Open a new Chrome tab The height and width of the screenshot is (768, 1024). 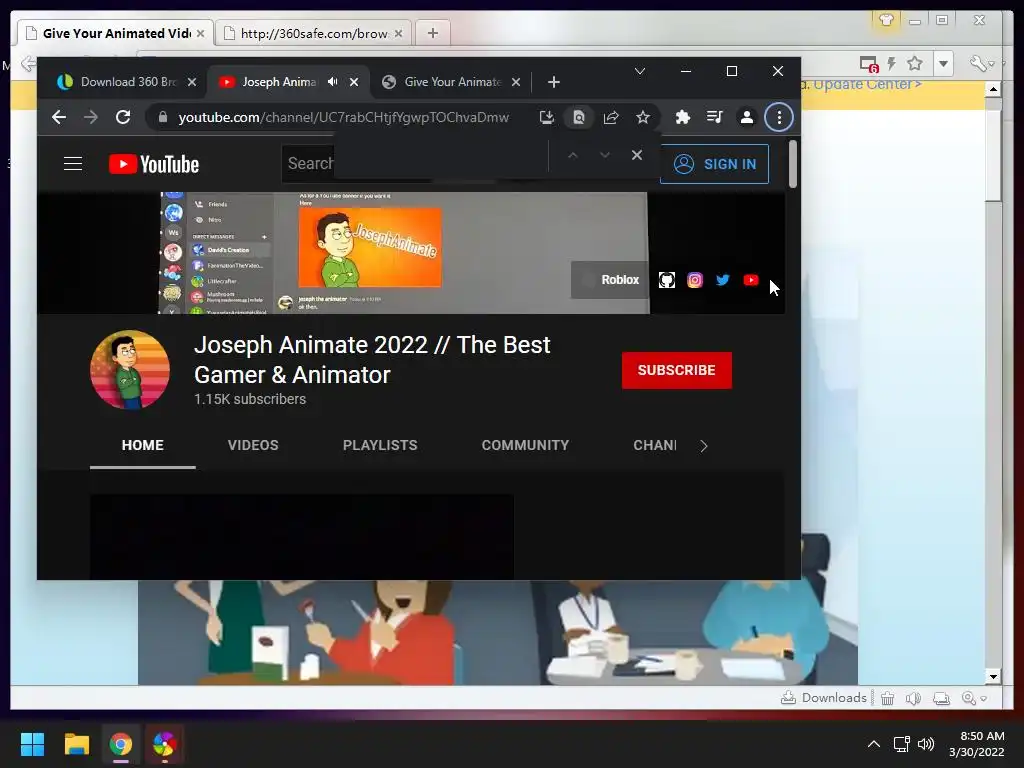click(x=554, y=82)
